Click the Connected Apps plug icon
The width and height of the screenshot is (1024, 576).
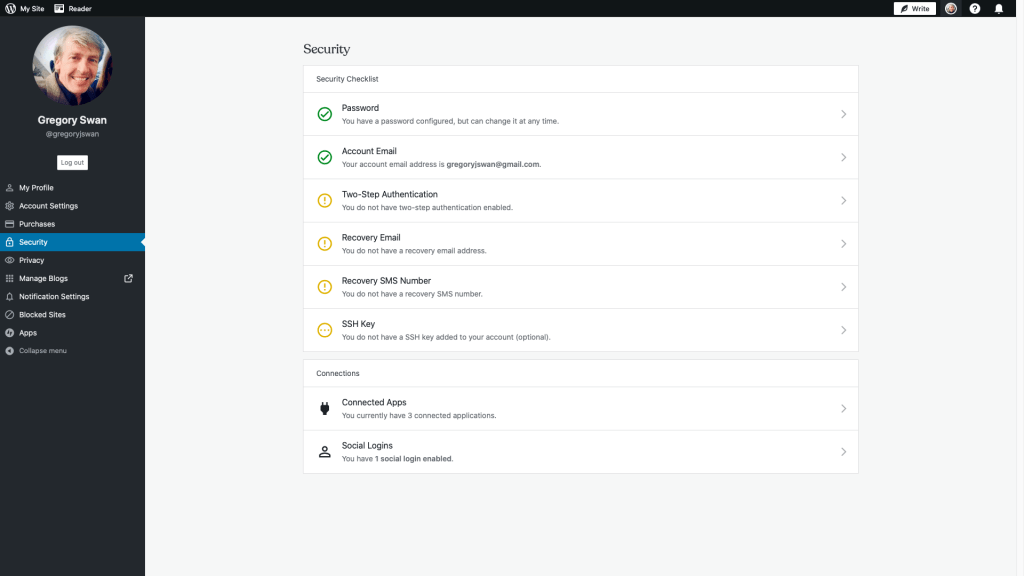(324, 408)
